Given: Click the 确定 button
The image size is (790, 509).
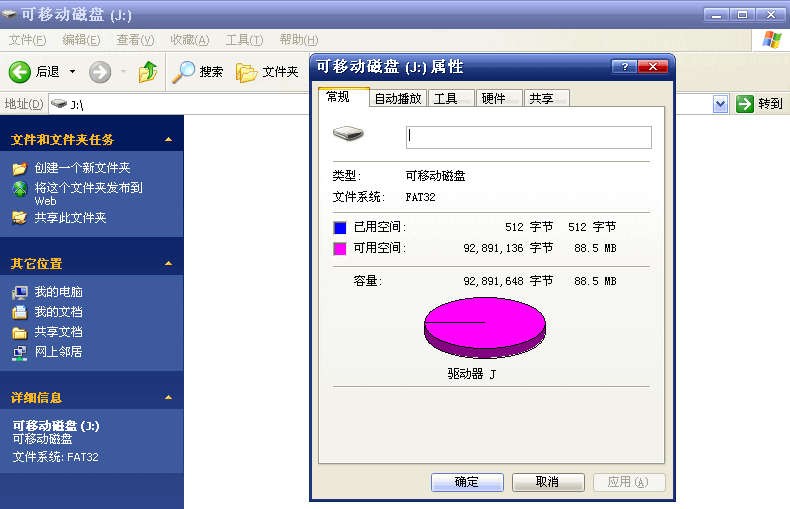Looking at the screenshot, I should pos(467,482).
